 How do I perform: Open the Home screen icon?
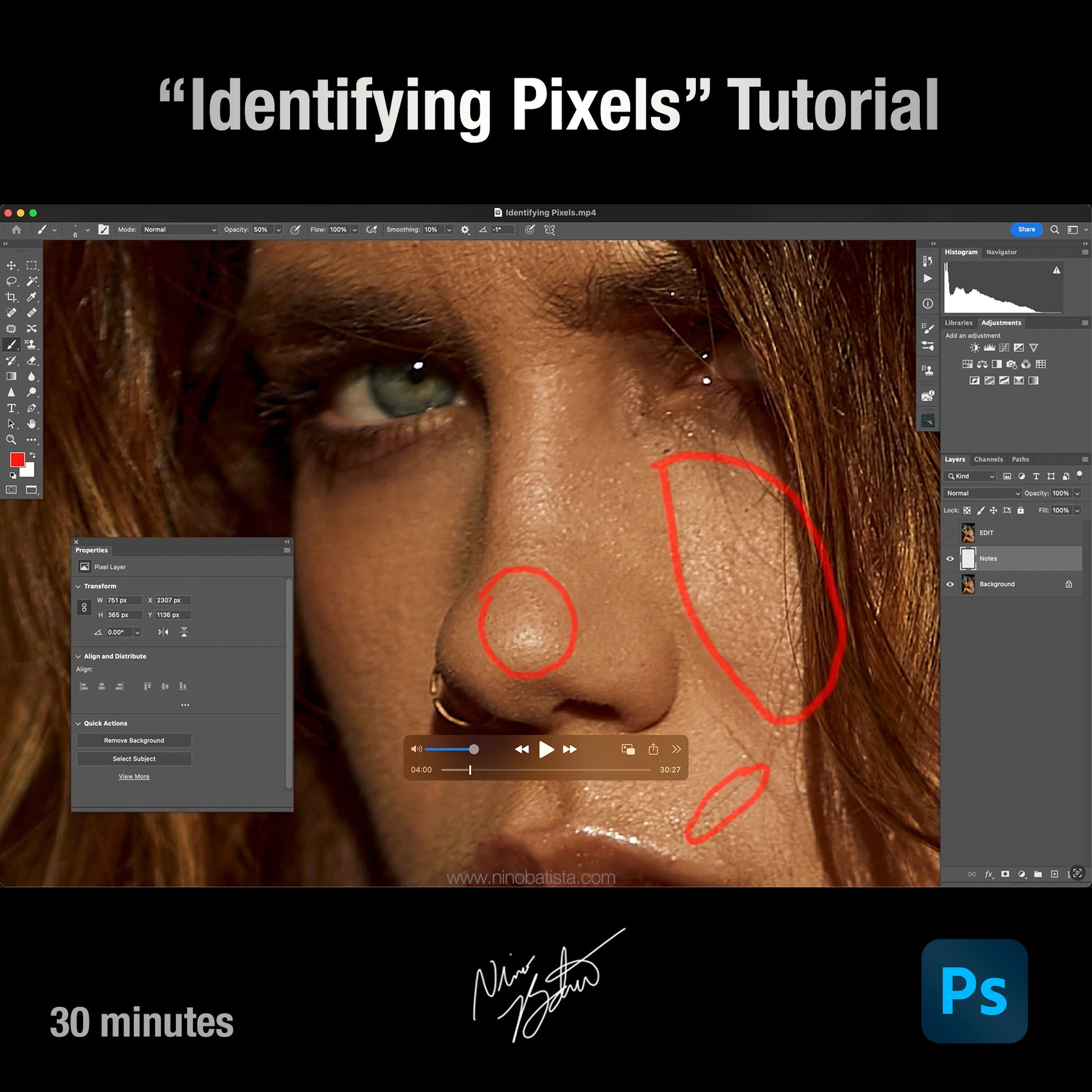(16, 230)
